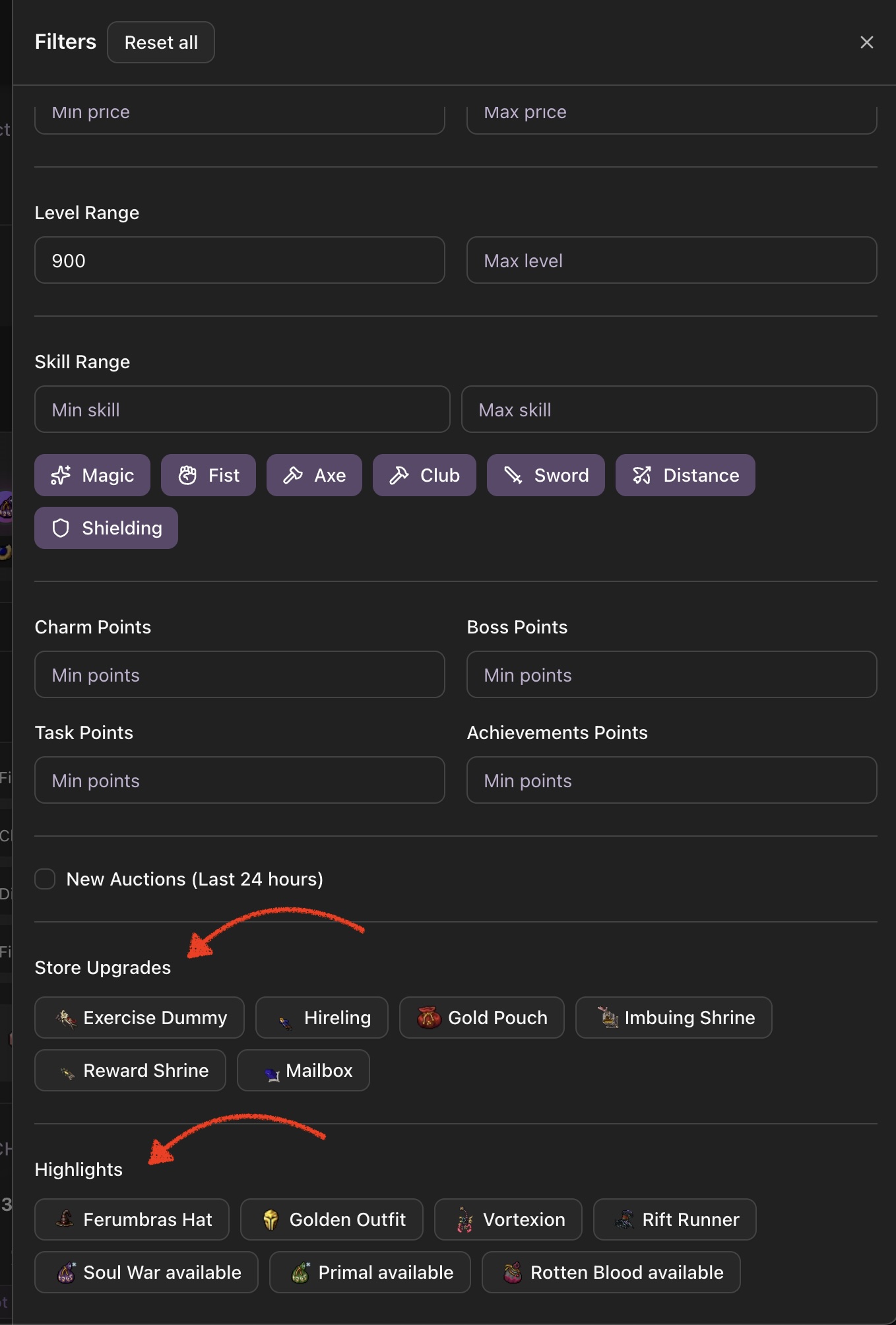Filter by Primal available

[370, 1272]
